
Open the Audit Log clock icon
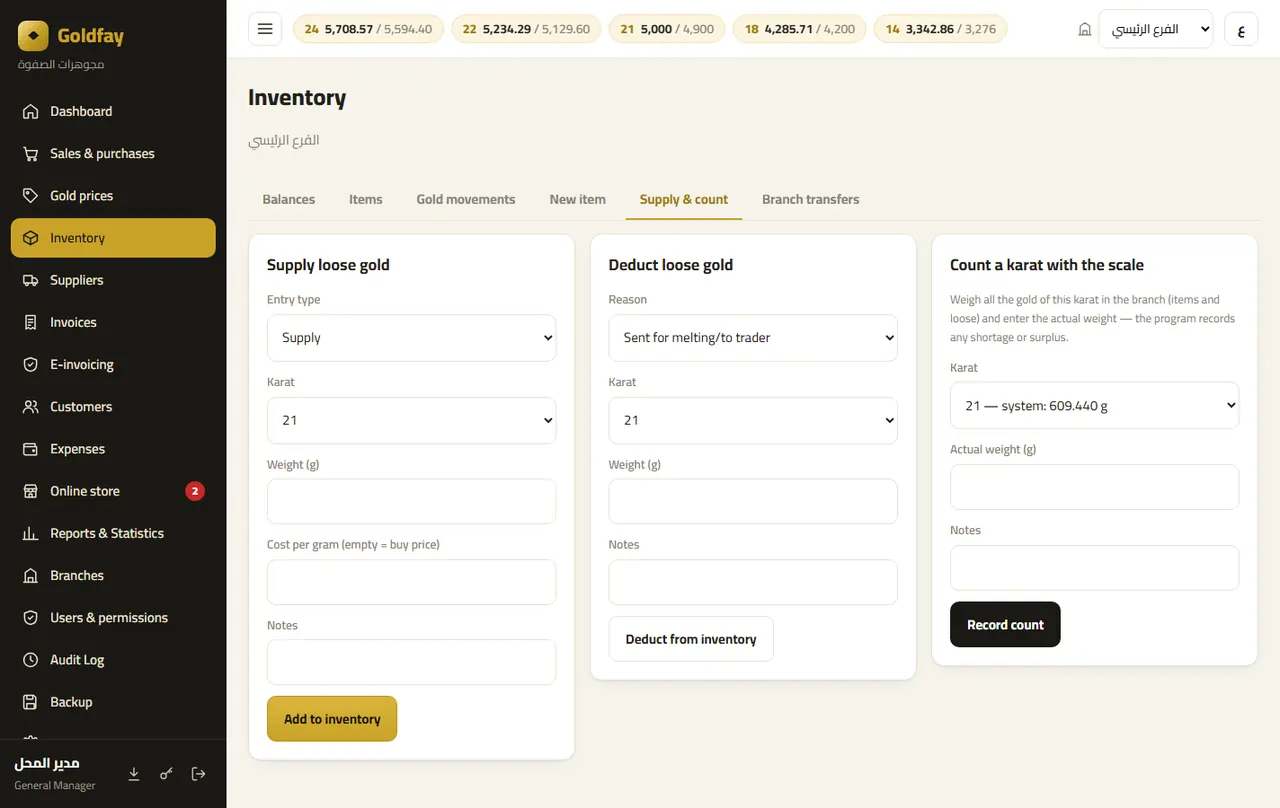pyautogui.click(x=31, y=660)
